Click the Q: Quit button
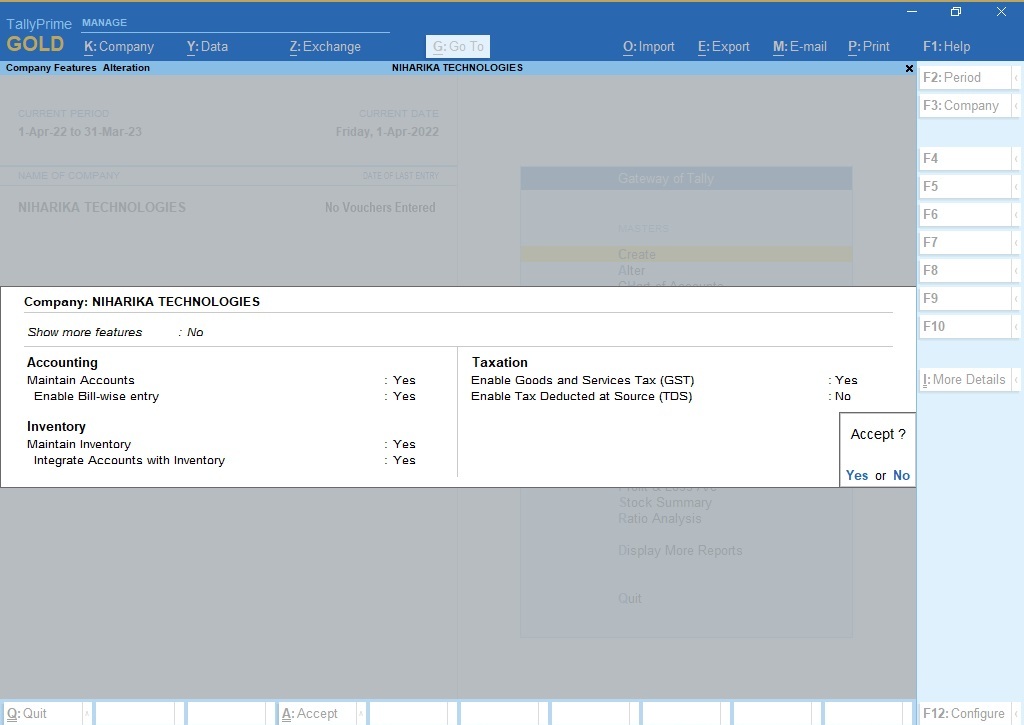This screenshot has height=725, width=1024. 43,713
